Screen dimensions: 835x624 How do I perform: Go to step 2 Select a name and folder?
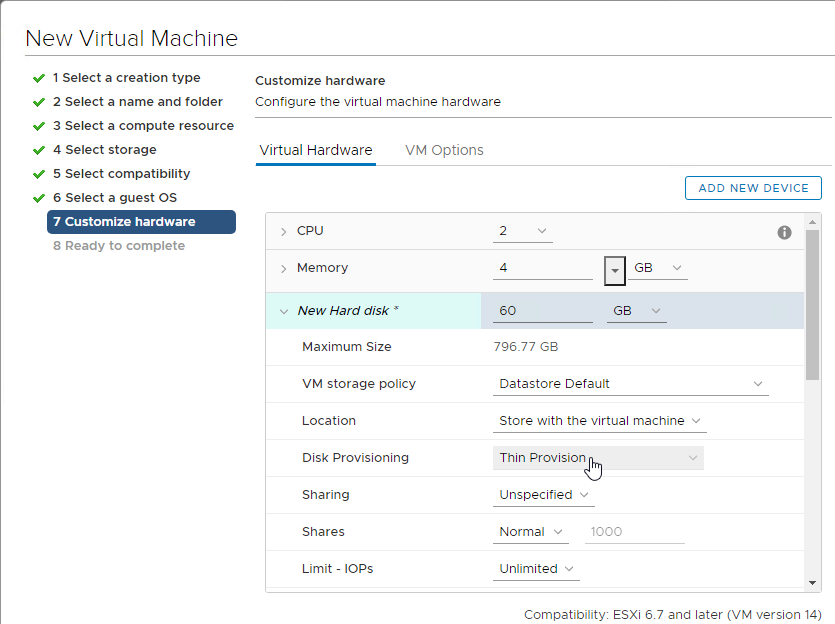(137, 102)
